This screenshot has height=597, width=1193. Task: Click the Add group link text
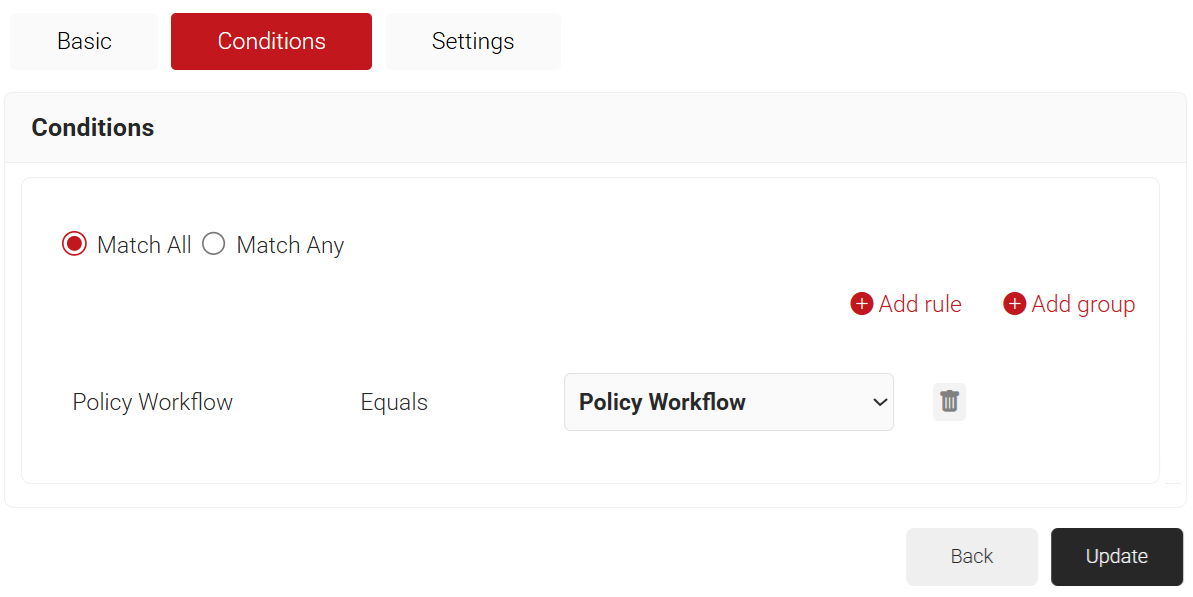coord(1083,304)
